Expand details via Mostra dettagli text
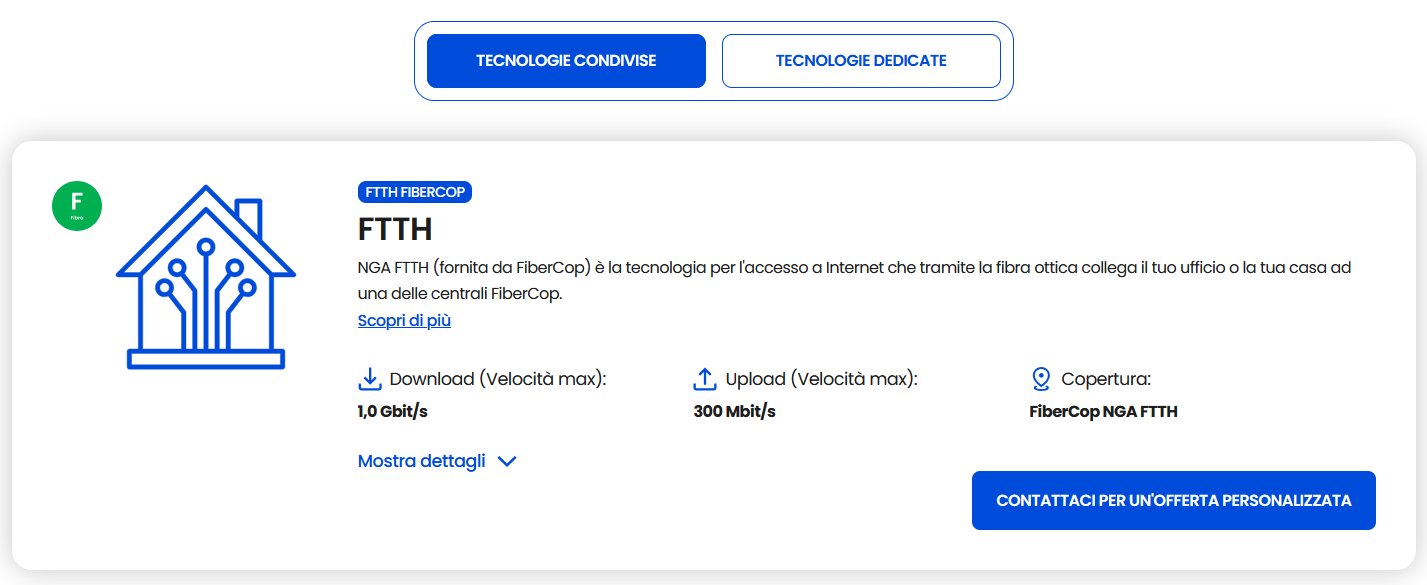This screenshot has height=585, width=1427. pyautogui.click(x=421, y=461)
